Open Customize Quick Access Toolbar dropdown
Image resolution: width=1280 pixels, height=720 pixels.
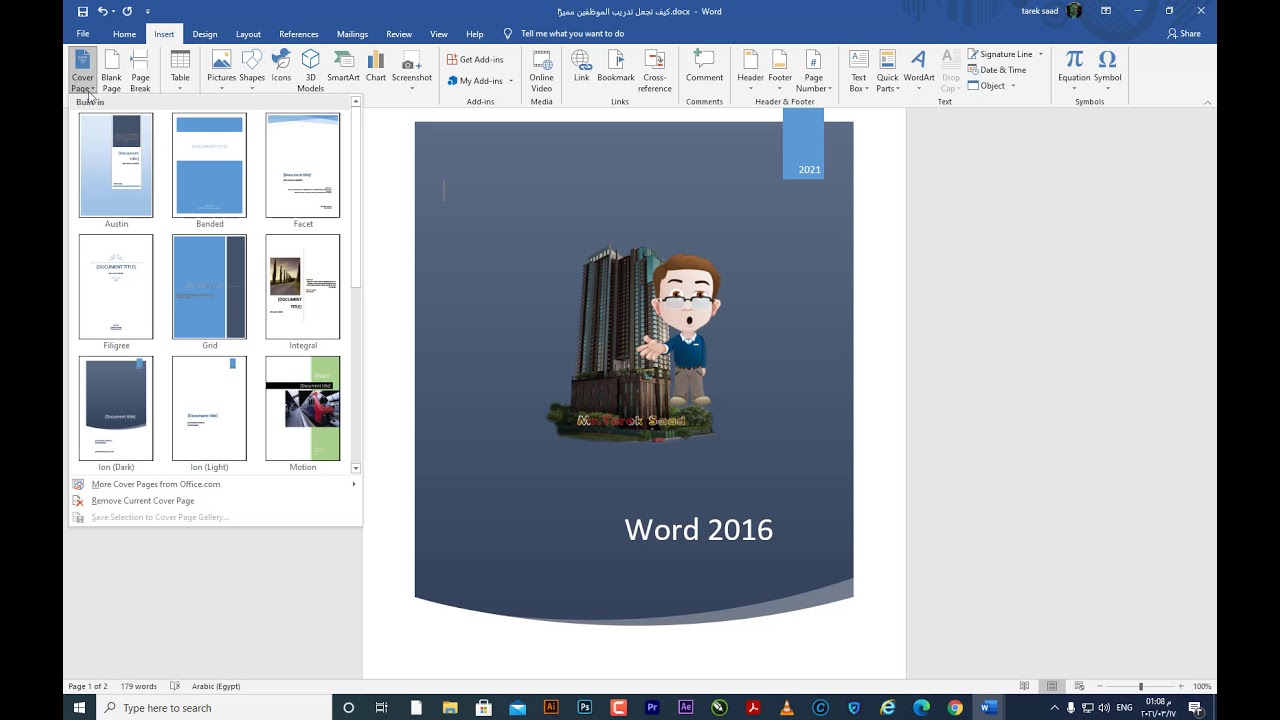click(x=148, y=12)
